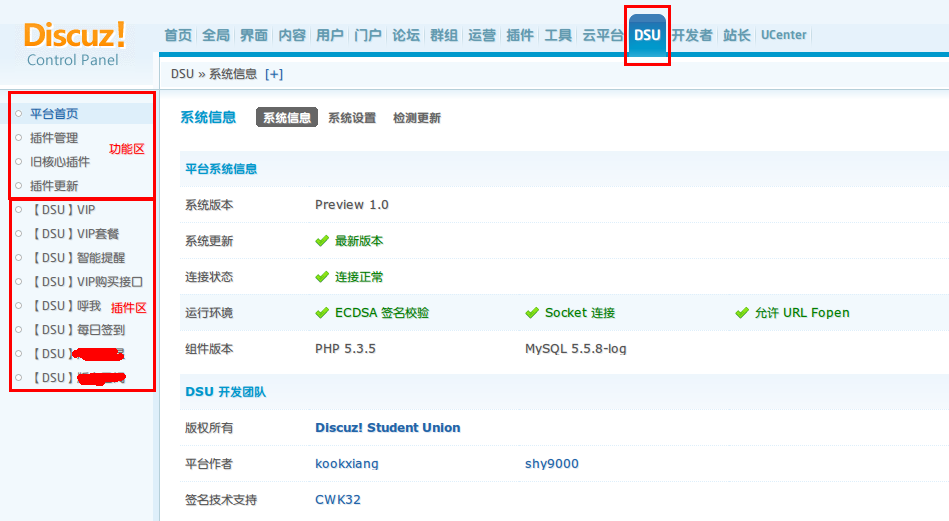Open the 首页 top menu
This screenshot has height=521, width=949.
coord(178,35)
